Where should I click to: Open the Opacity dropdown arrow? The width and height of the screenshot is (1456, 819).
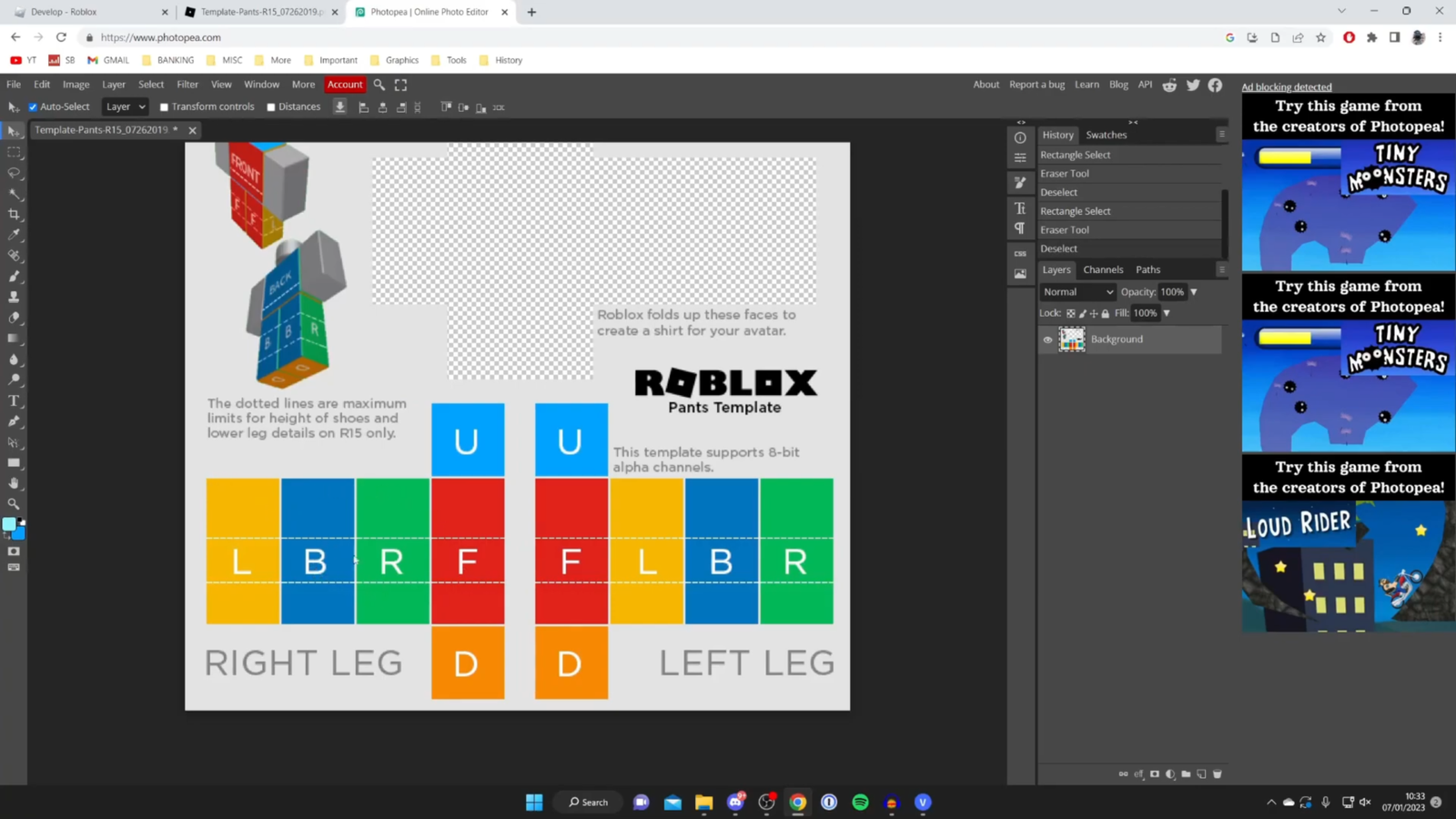click(x=1193, y=291)
